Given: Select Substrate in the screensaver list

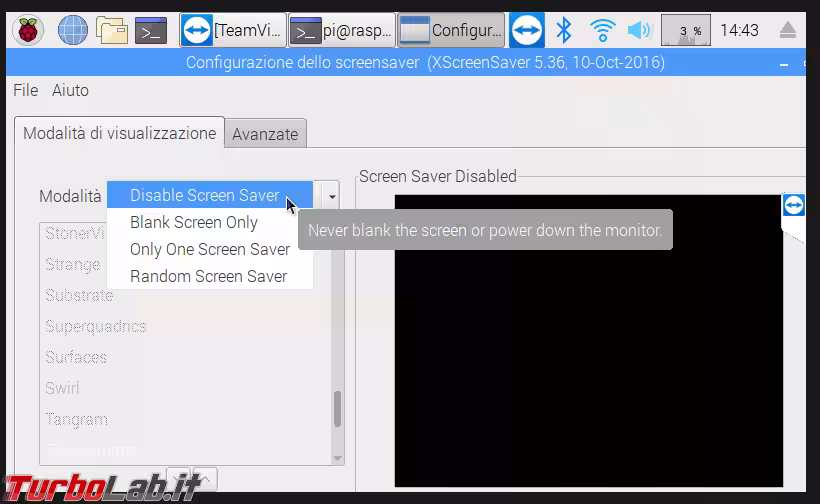Looking at the screenshot, I should click(x=79, y=295).
